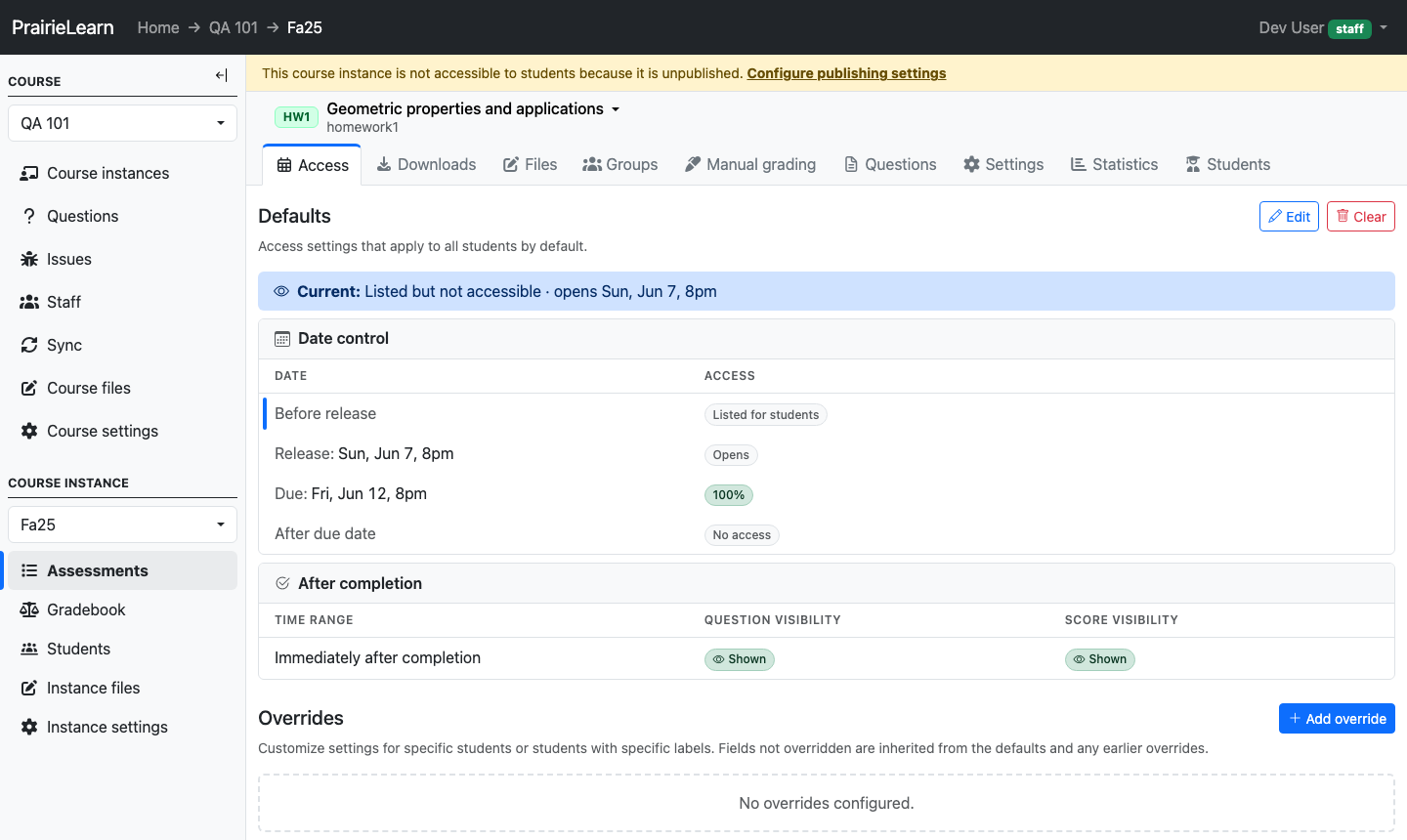Click the Listed for students badge
Viewport: 1407px width, 840px height.
pyautogui.click(x=766, y=415)
